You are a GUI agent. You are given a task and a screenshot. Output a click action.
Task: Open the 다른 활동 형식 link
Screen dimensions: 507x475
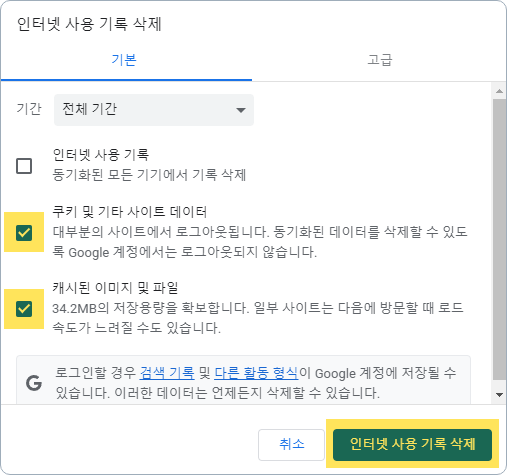(x=256, y=373)
